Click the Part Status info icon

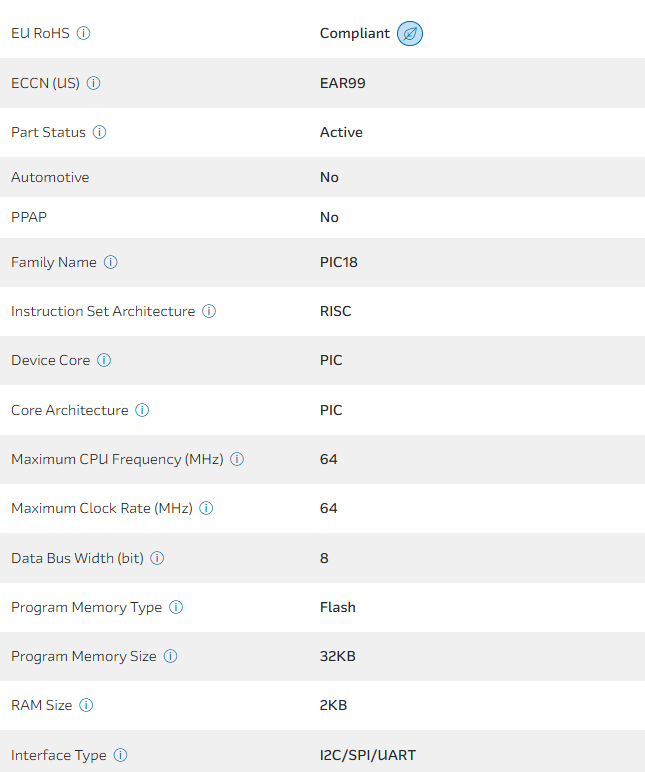coord(100,132)
